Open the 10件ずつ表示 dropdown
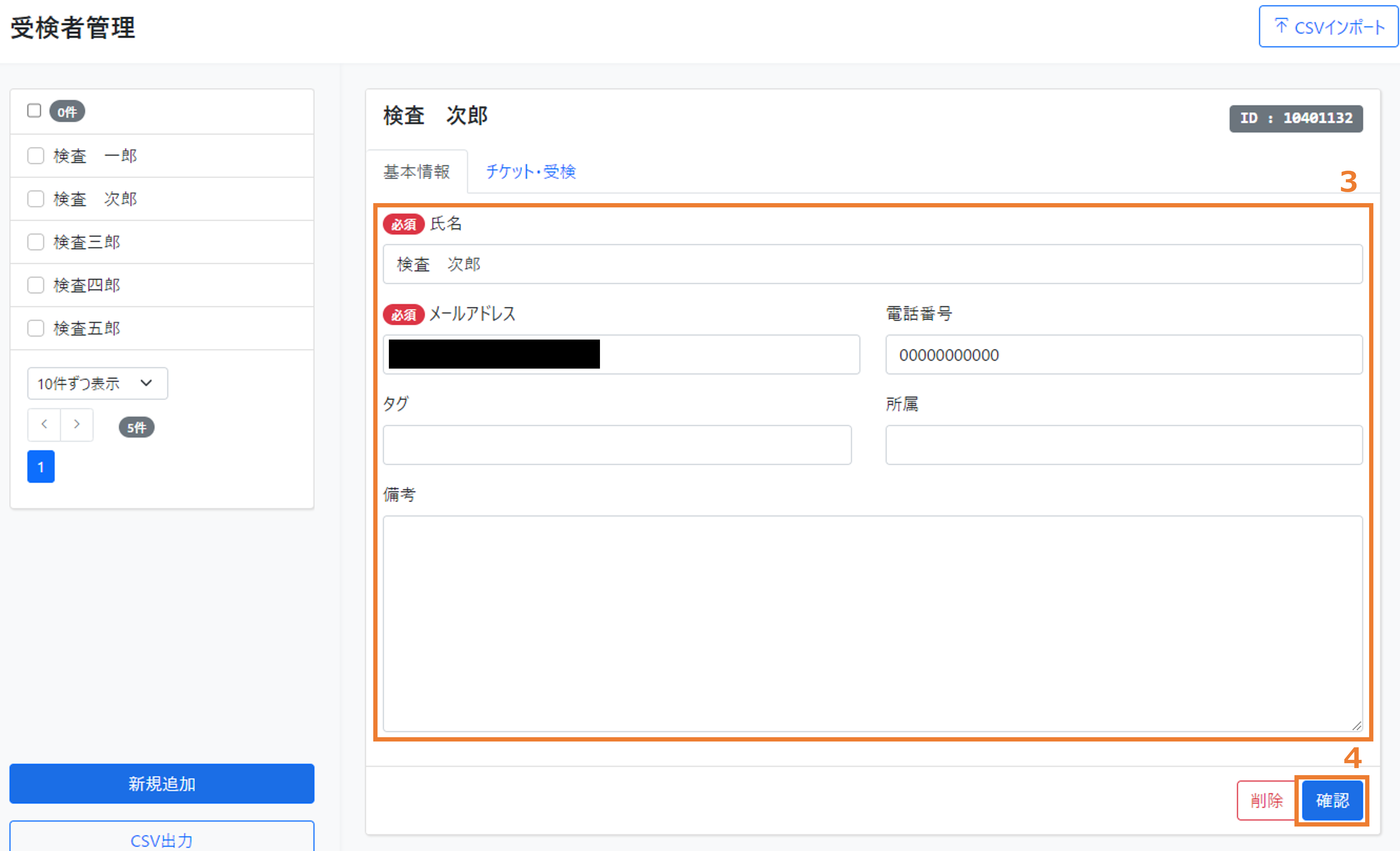This screenshot has width=1400, height=851. coord(97,384)
